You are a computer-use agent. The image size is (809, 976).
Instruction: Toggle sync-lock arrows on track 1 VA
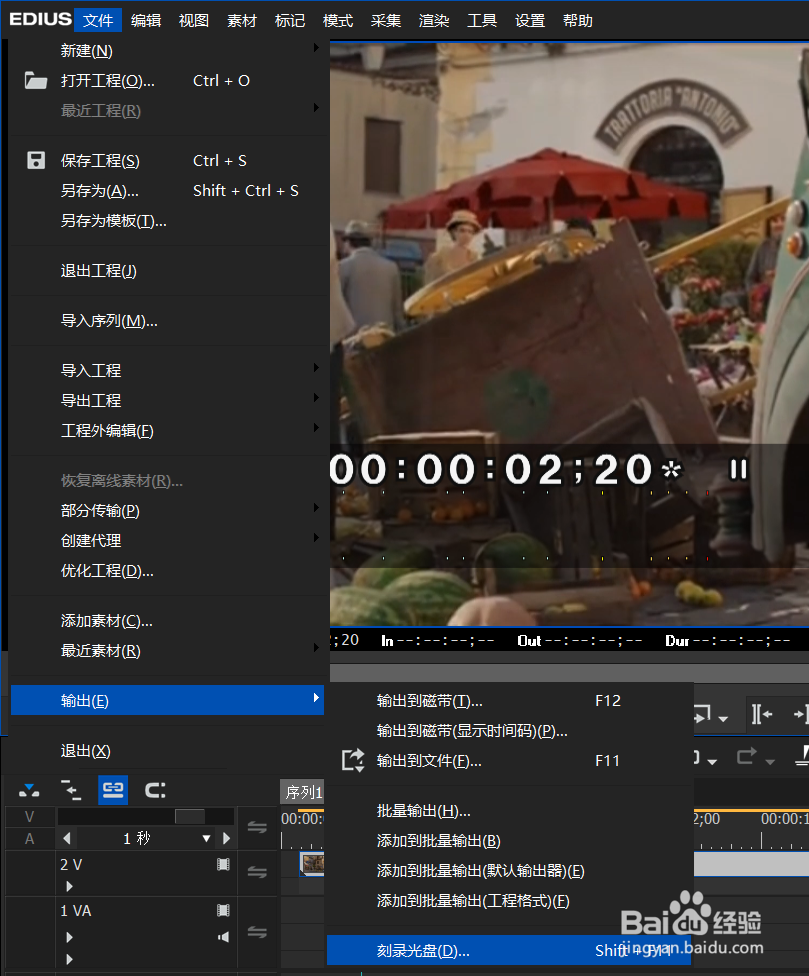[257, 932]
